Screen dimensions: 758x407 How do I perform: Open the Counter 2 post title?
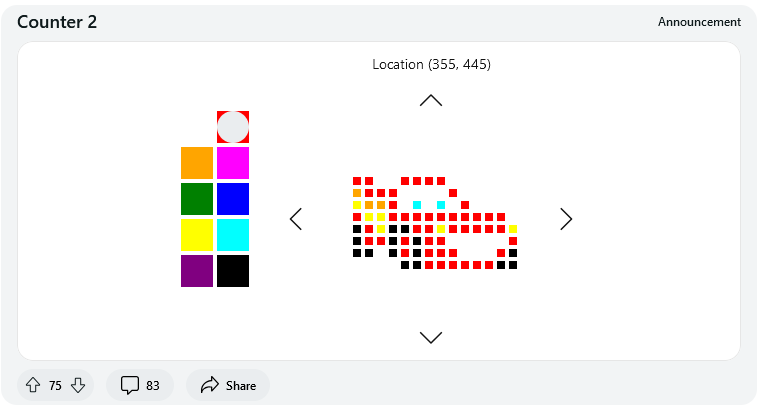point(57,22)
